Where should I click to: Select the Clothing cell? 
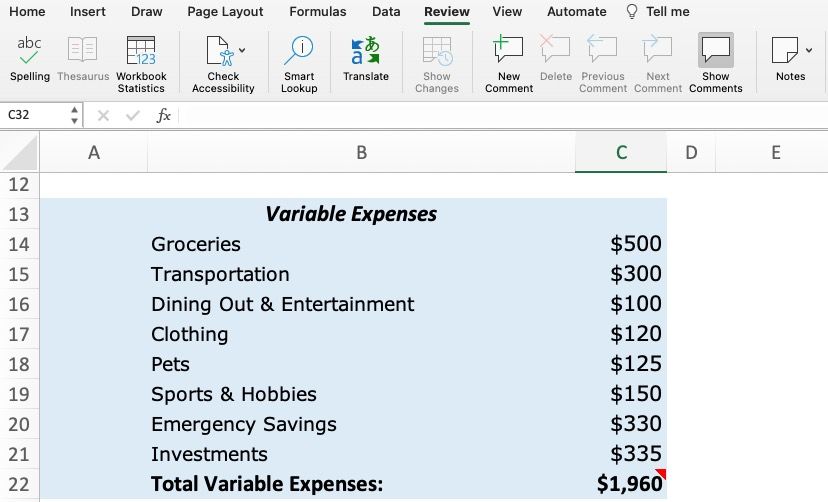click(361, 334)
